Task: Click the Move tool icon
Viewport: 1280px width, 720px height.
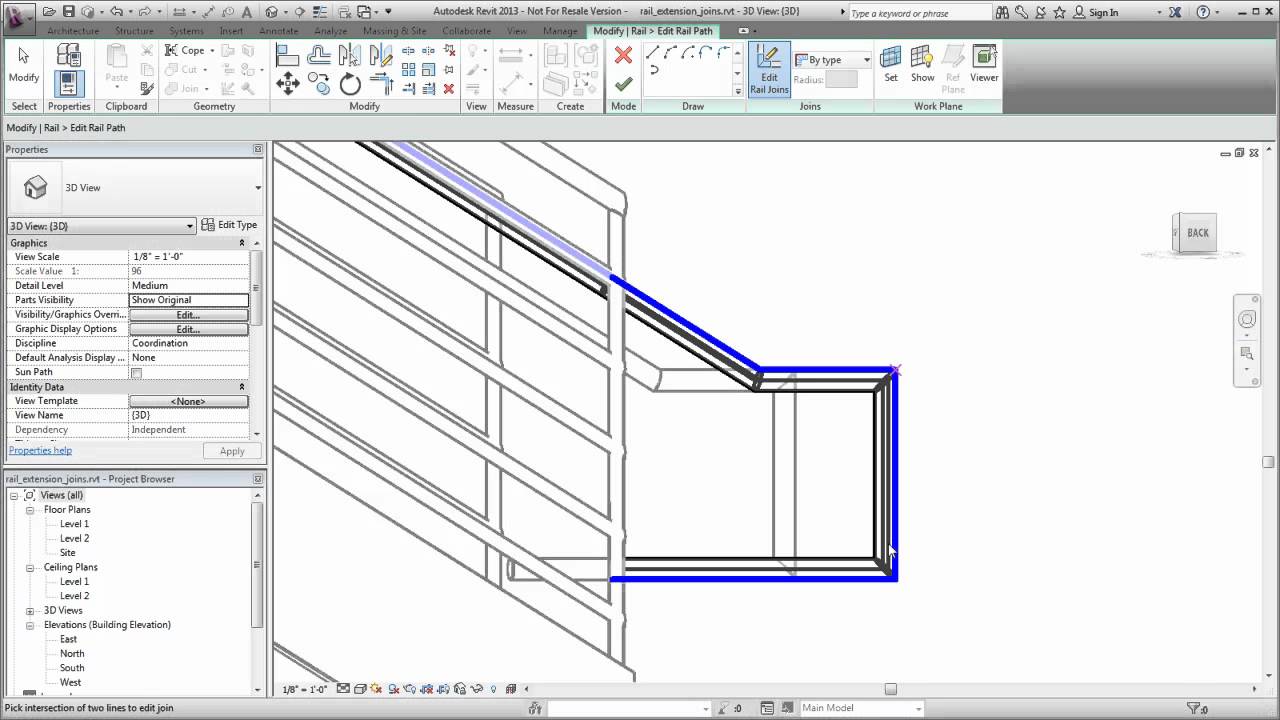Action: [x=288, y=84]
